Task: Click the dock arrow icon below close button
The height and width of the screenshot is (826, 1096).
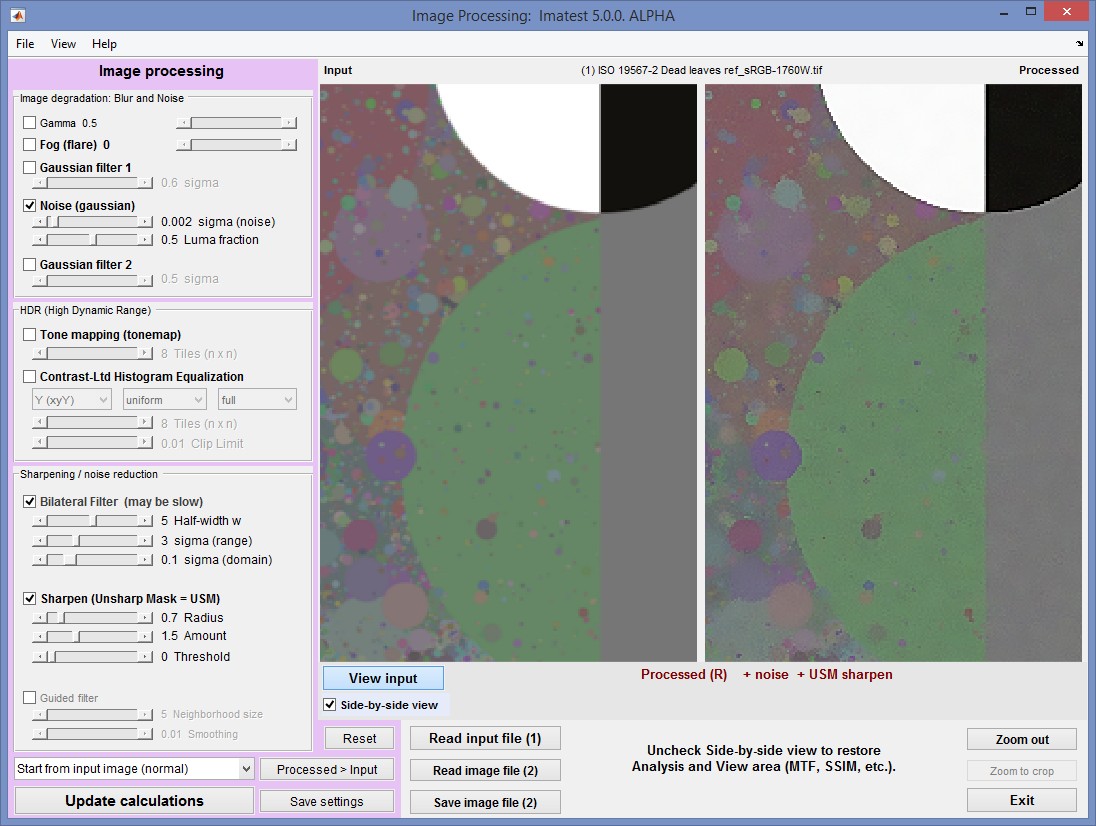Action: point(1080,44)
